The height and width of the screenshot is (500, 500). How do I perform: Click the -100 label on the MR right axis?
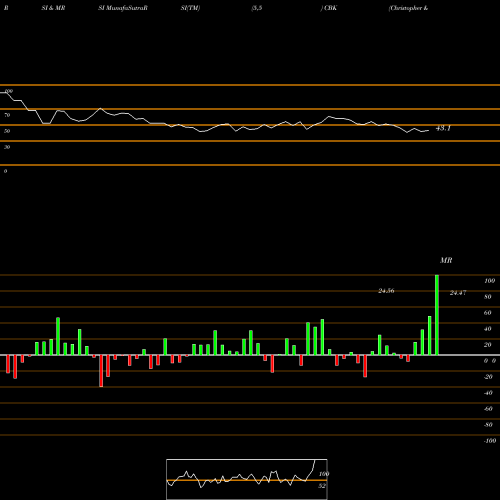(x=490, y=441)
